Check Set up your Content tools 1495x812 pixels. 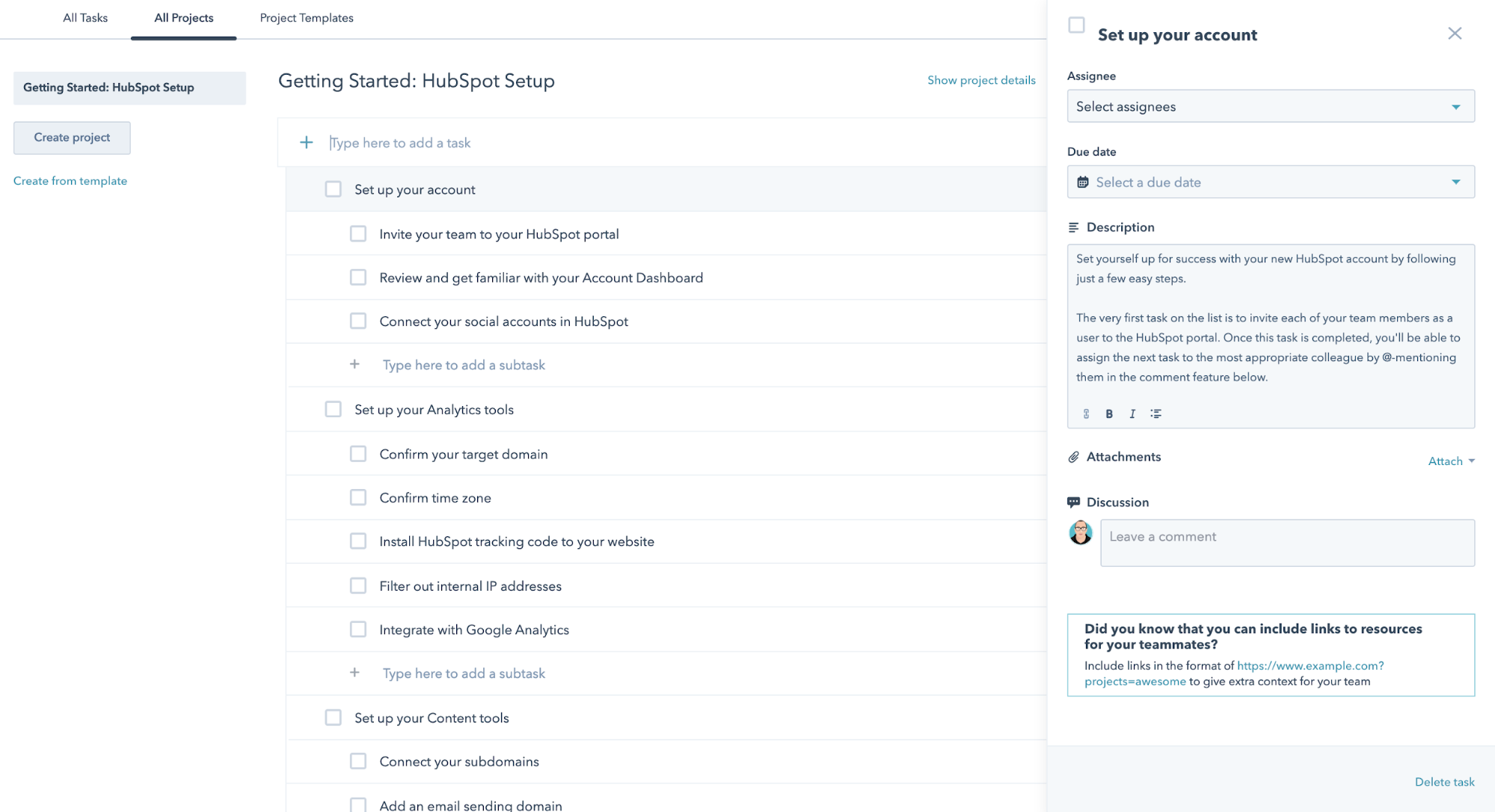333,717
